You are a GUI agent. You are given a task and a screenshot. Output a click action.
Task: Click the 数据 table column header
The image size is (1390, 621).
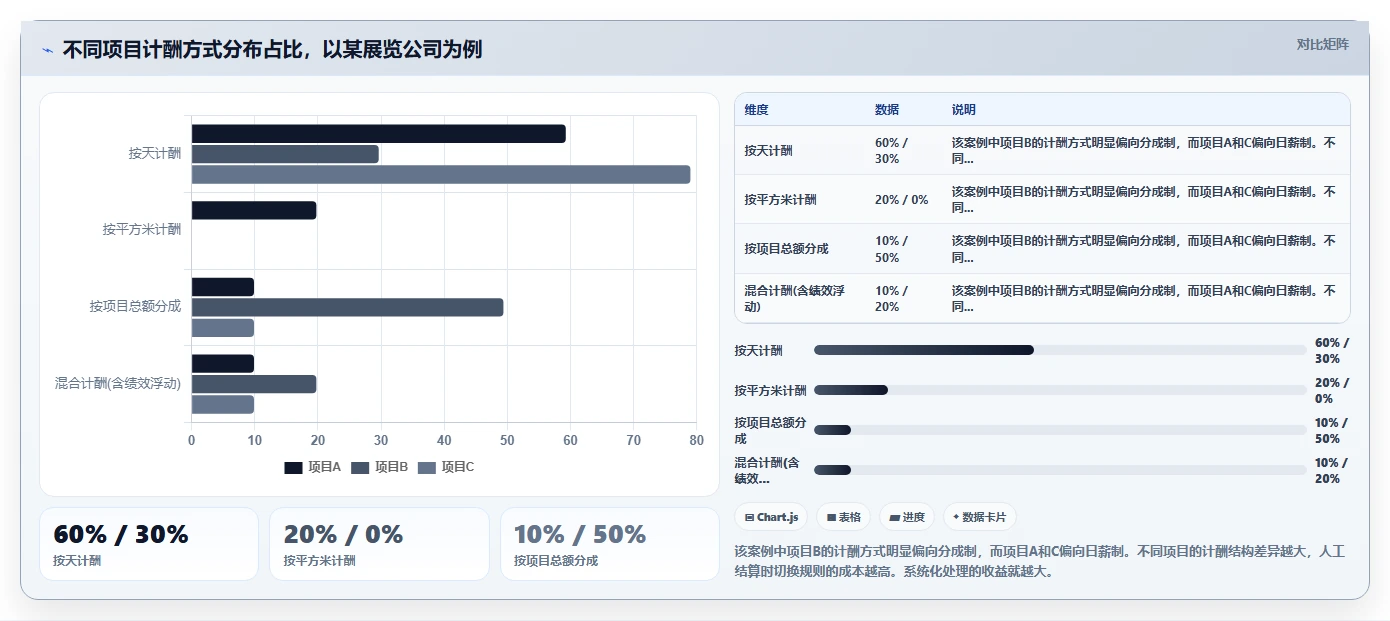coord(887,110)
